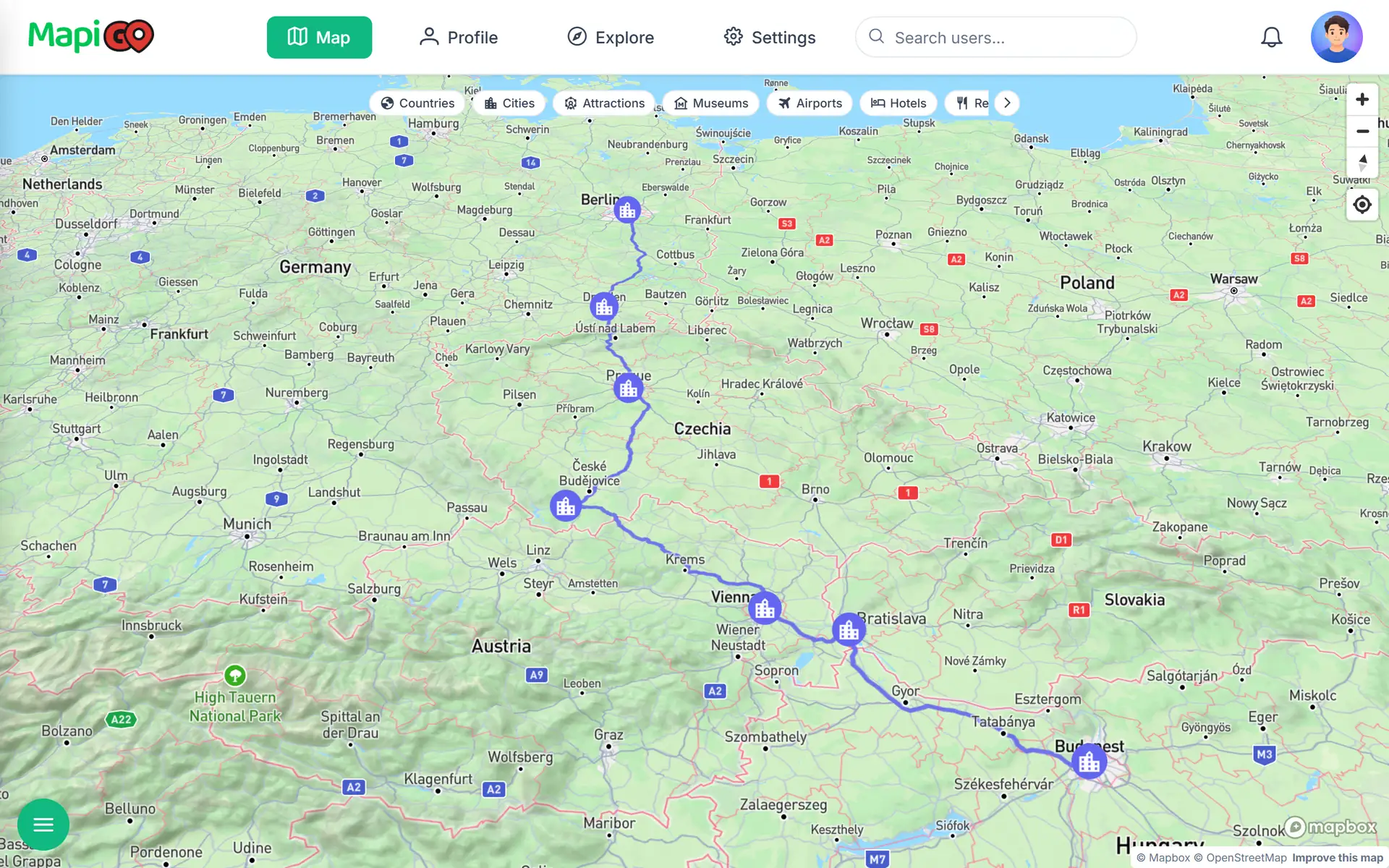Open the Mapbox attribution link
Viewport: 1389px width, 868px height.
[x=1163, y=858]
